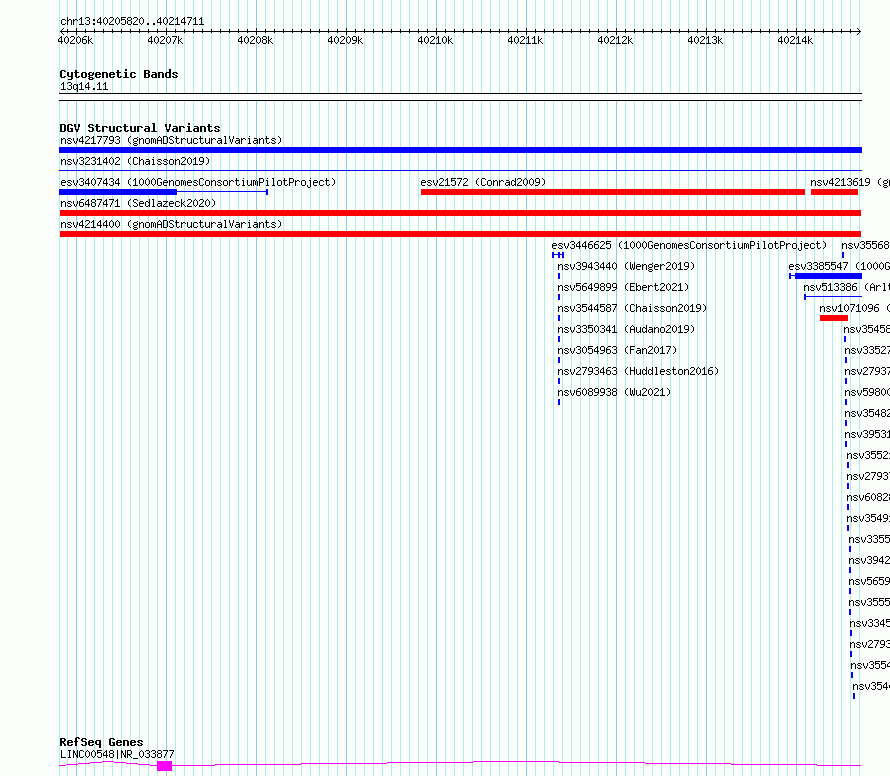Click the RefSeq Genes track title

[x=102, y=742]
